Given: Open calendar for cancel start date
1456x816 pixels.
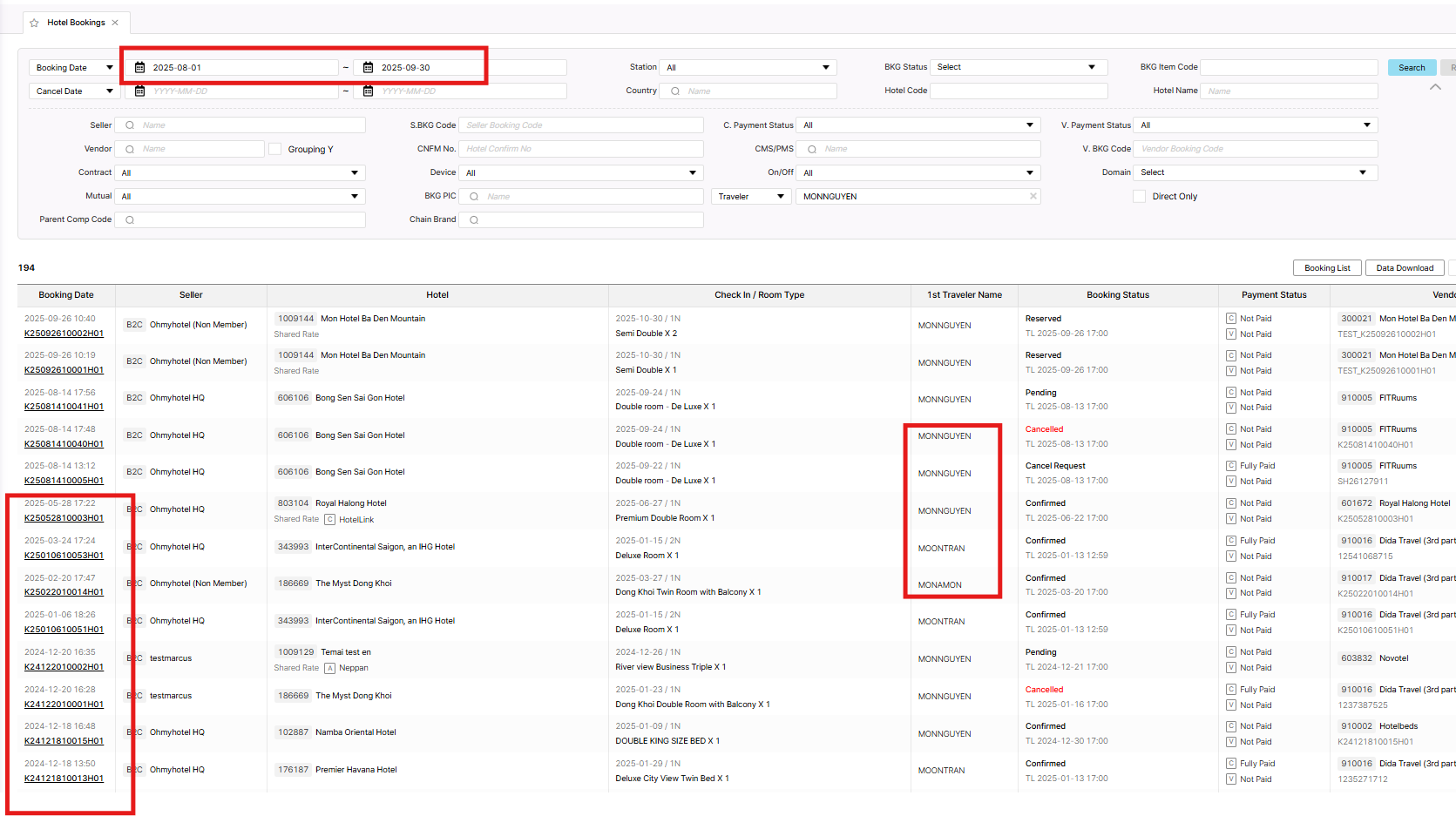Looking at the screenshot, I should pyautogui.click(x=139, y=91).
